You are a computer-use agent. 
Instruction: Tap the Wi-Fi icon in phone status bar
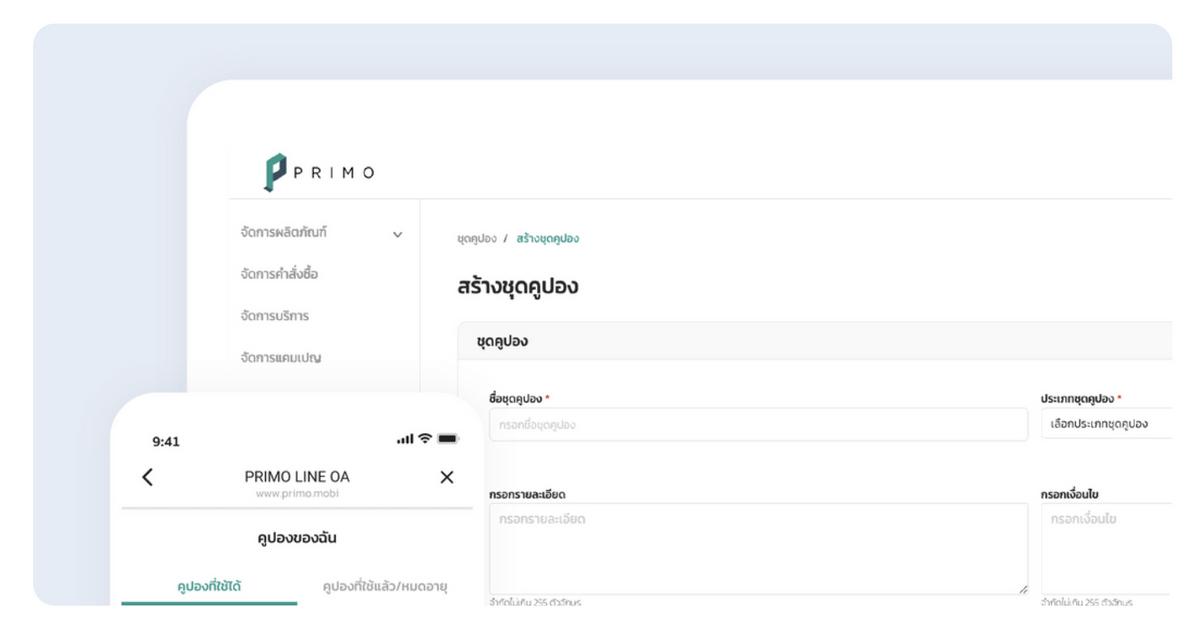click(425, 439)
